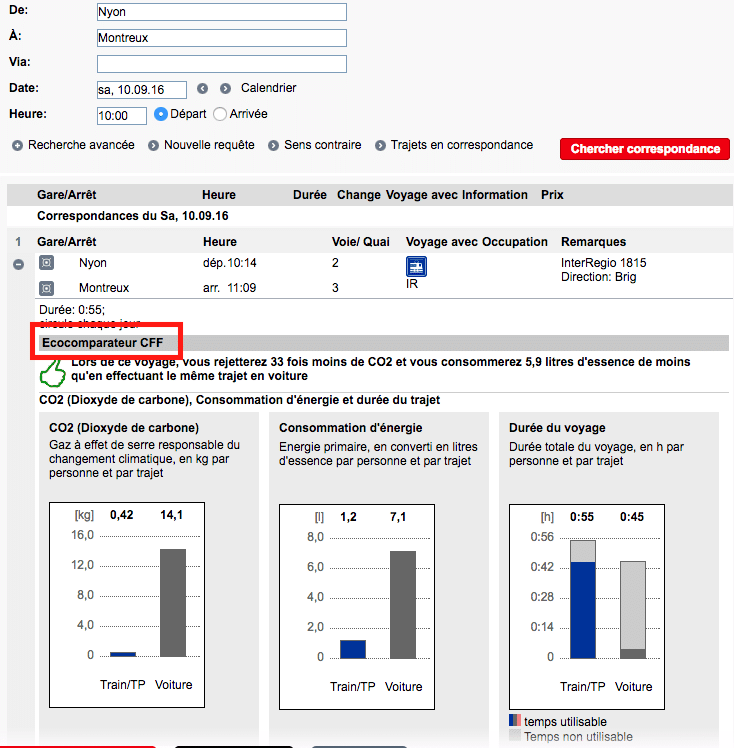This screenshot has width=734, height=748.
Task: Click the temps utilisable legend swatch
Action: pyautogui.click(x=515, y=720)
